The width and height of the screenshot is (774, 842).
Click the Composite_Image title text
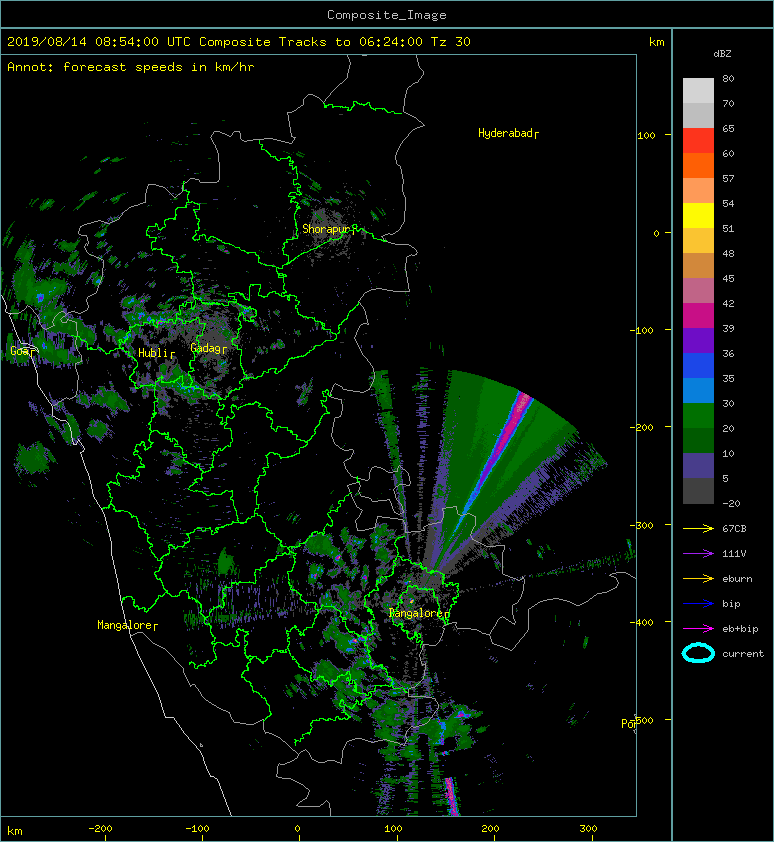click(387, 15)
